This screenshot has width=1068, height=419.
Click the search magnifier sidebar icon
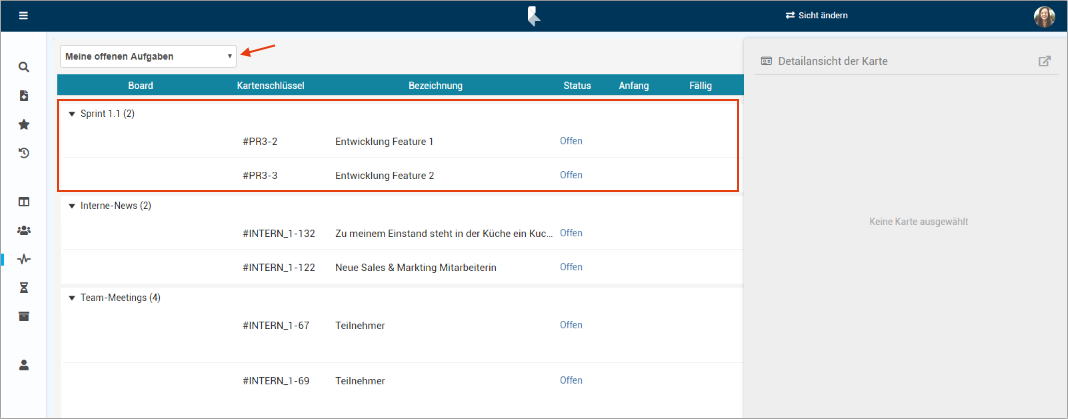click(x=24, y=67)
